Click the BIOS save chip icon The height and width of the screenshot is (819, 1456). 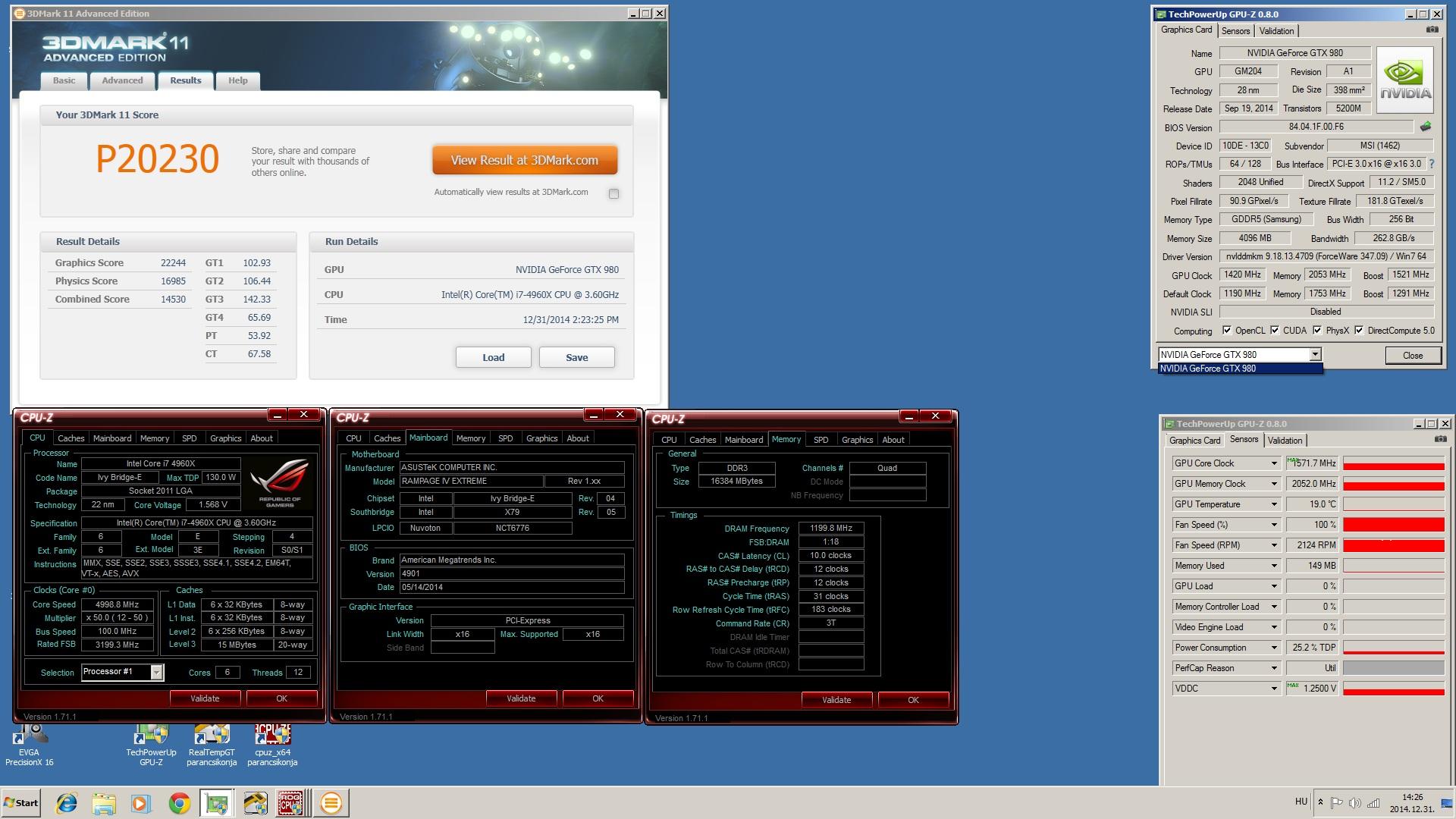(x=1426, y=127)
